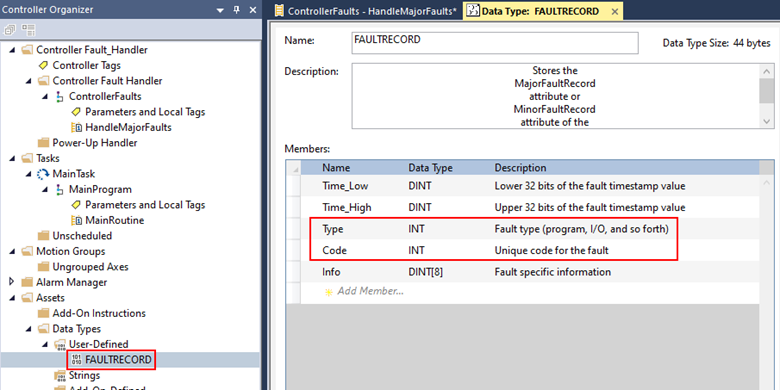Click the Unscheduled folder icon

[x=43, y=236]
